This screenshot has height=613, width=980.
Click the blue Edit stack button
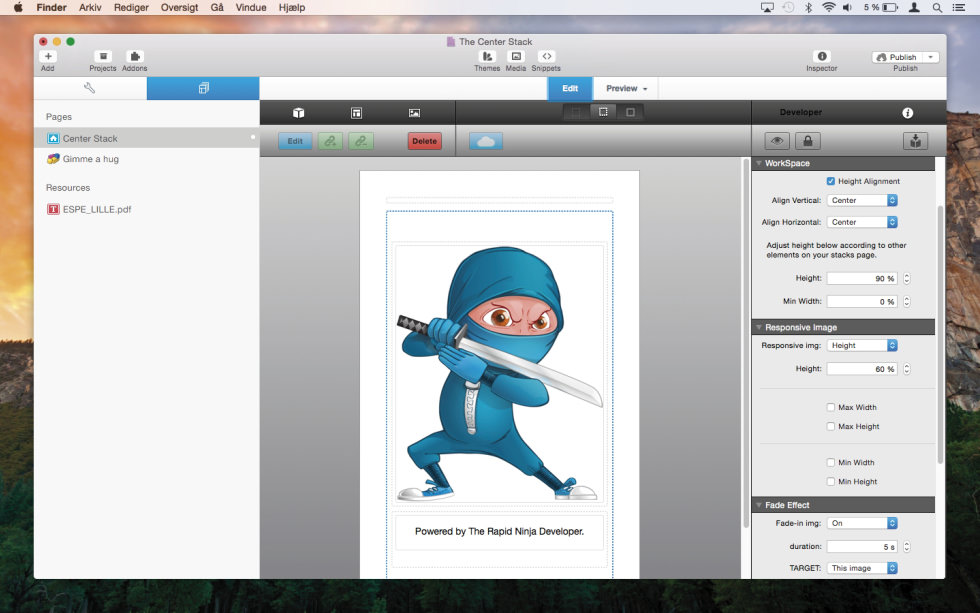point(295,141)
